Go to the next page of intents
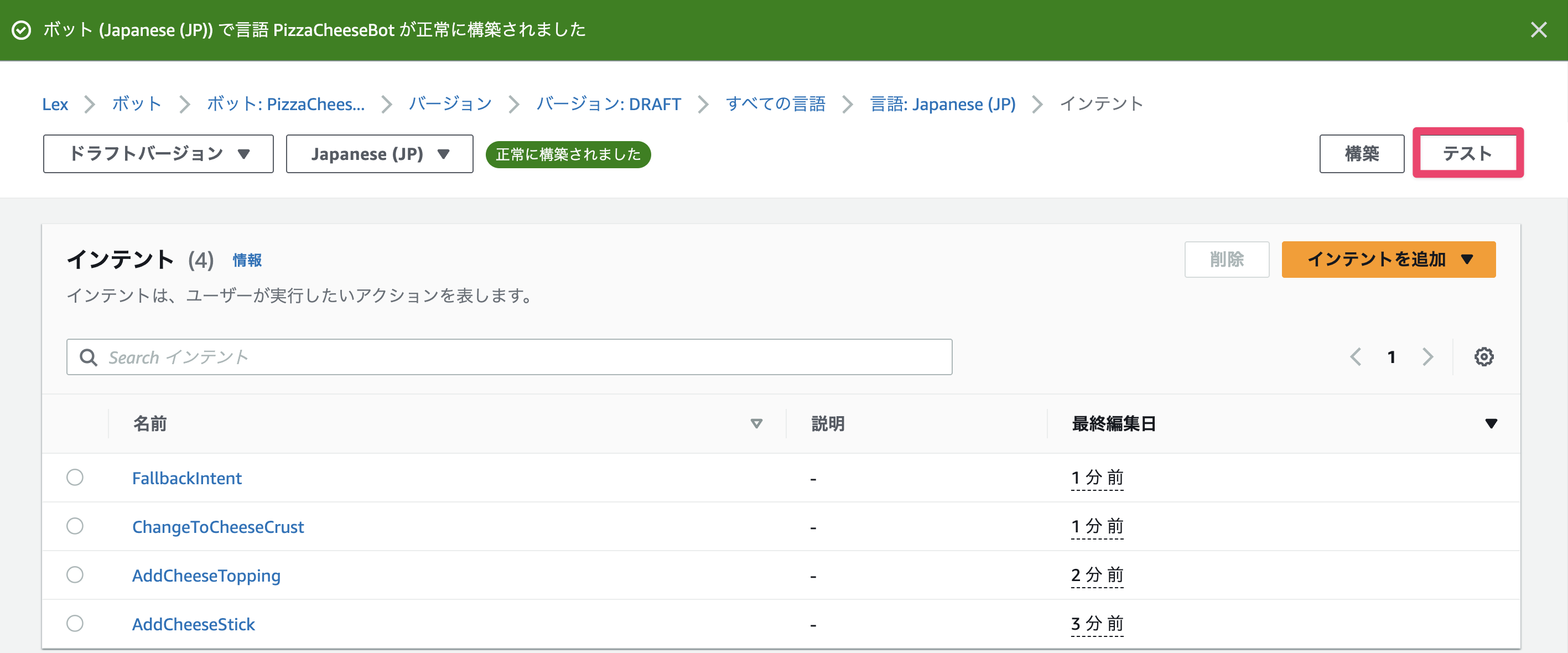 point(1427,356)
